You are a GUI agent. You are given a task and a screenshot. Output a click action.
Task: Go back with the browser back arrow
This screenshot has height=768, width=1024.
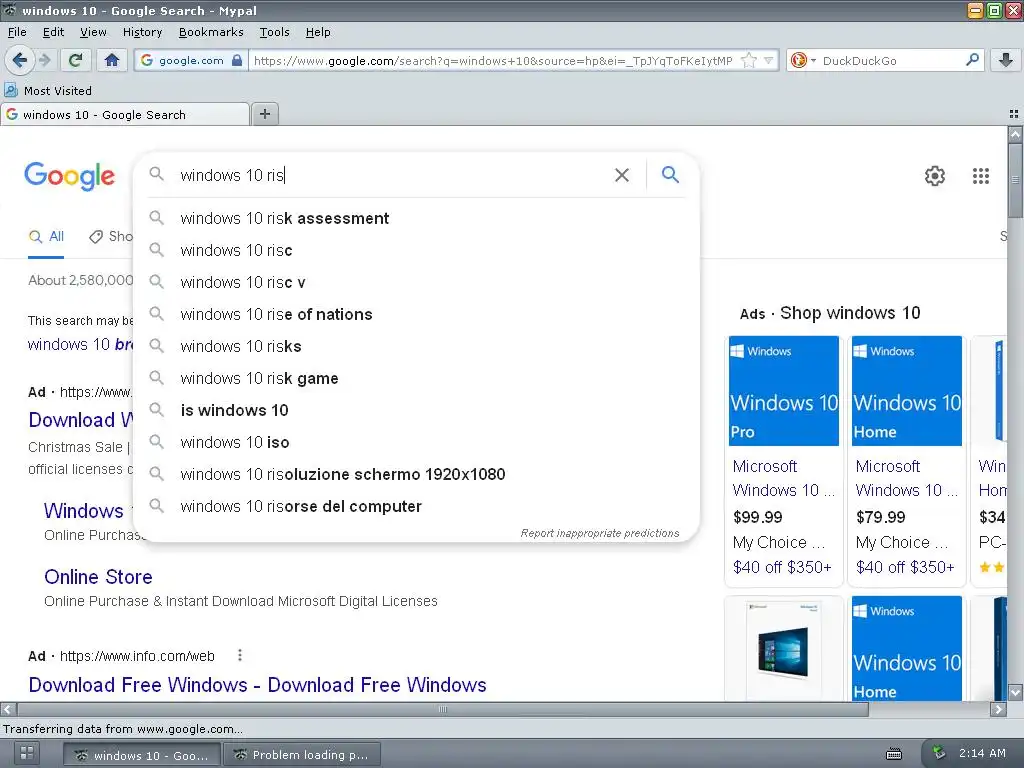click(x=19, y=60)
